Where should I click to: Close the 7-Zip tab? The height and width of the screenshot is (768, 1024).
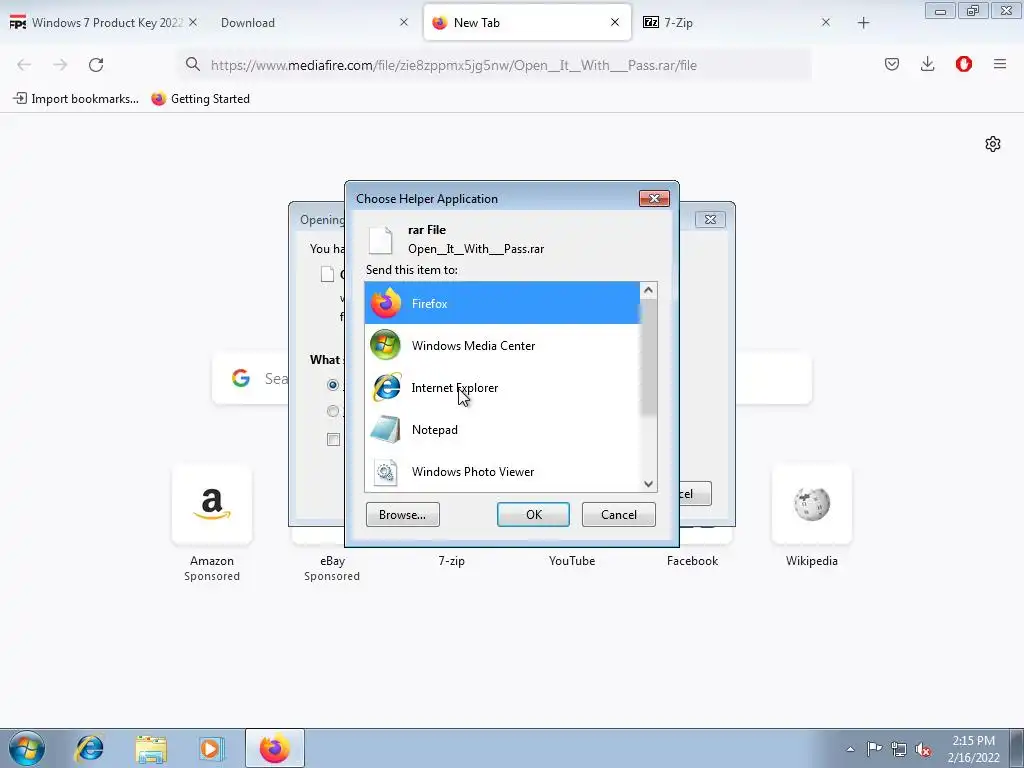point(825,22)
